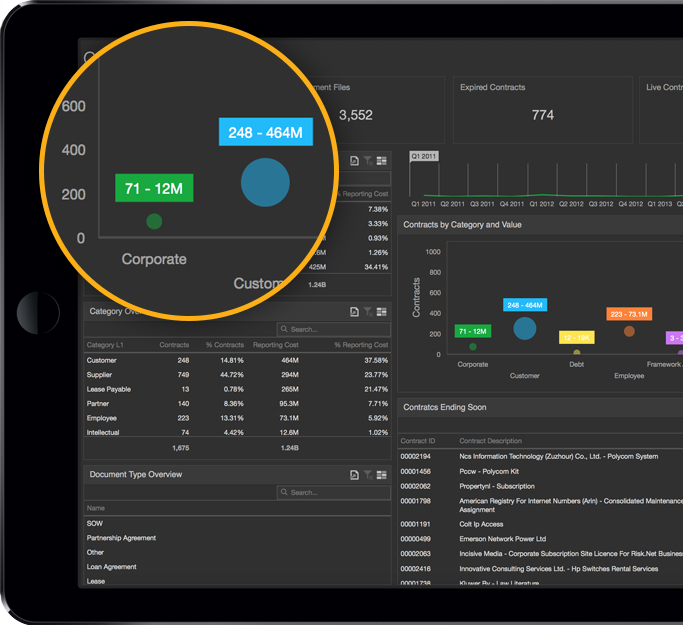683x625 pixels.
Task: Click the clear-filter funnel in the topmost table panel
Action: click(368, 161)
